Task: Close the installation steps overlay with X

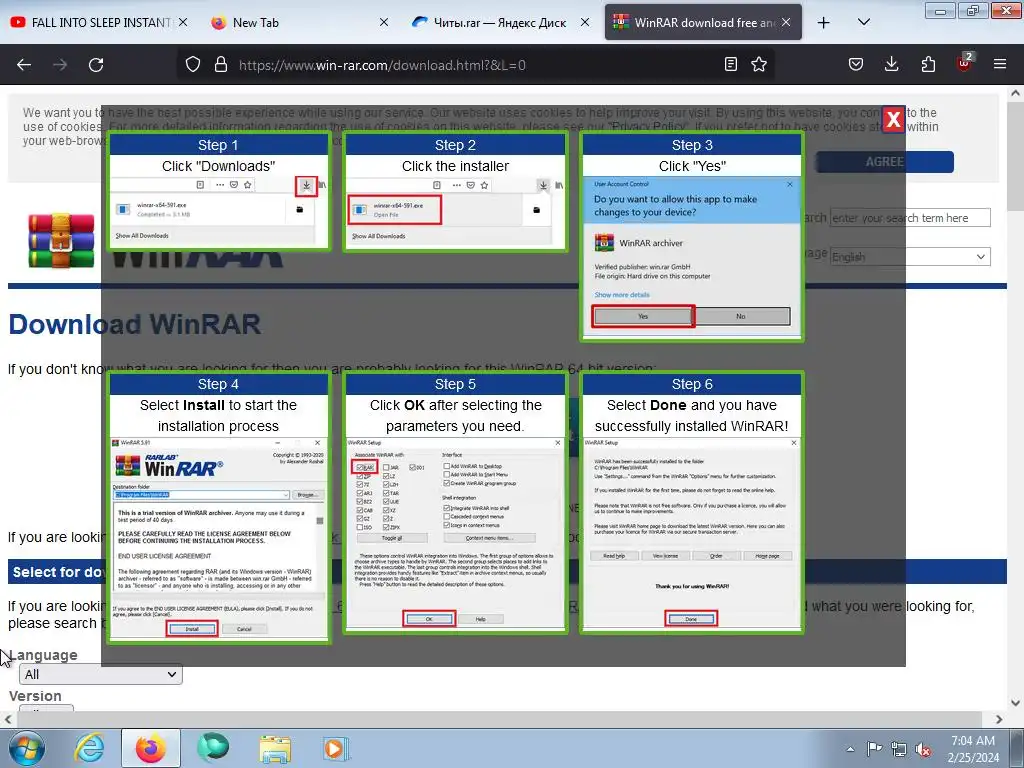Action: click(x=893, y=120)
